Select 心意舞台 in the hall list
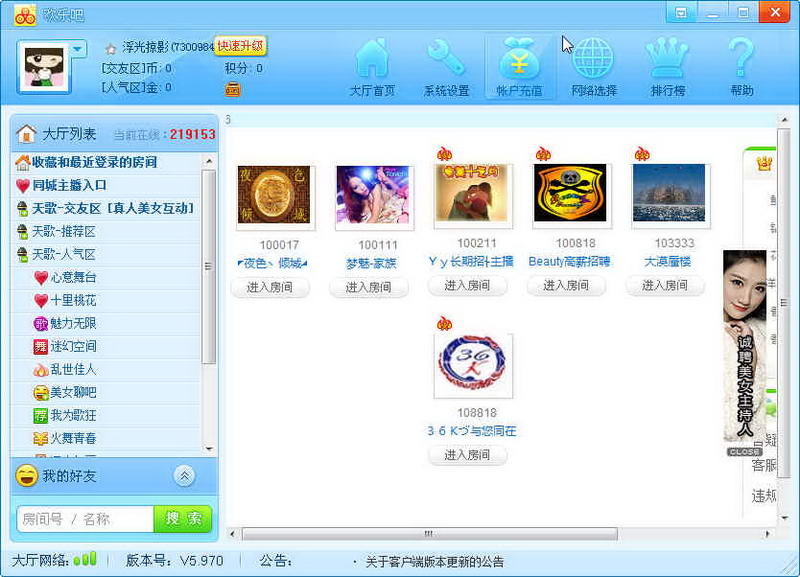This screenshot has height=577, width=800. click(72, 277)
